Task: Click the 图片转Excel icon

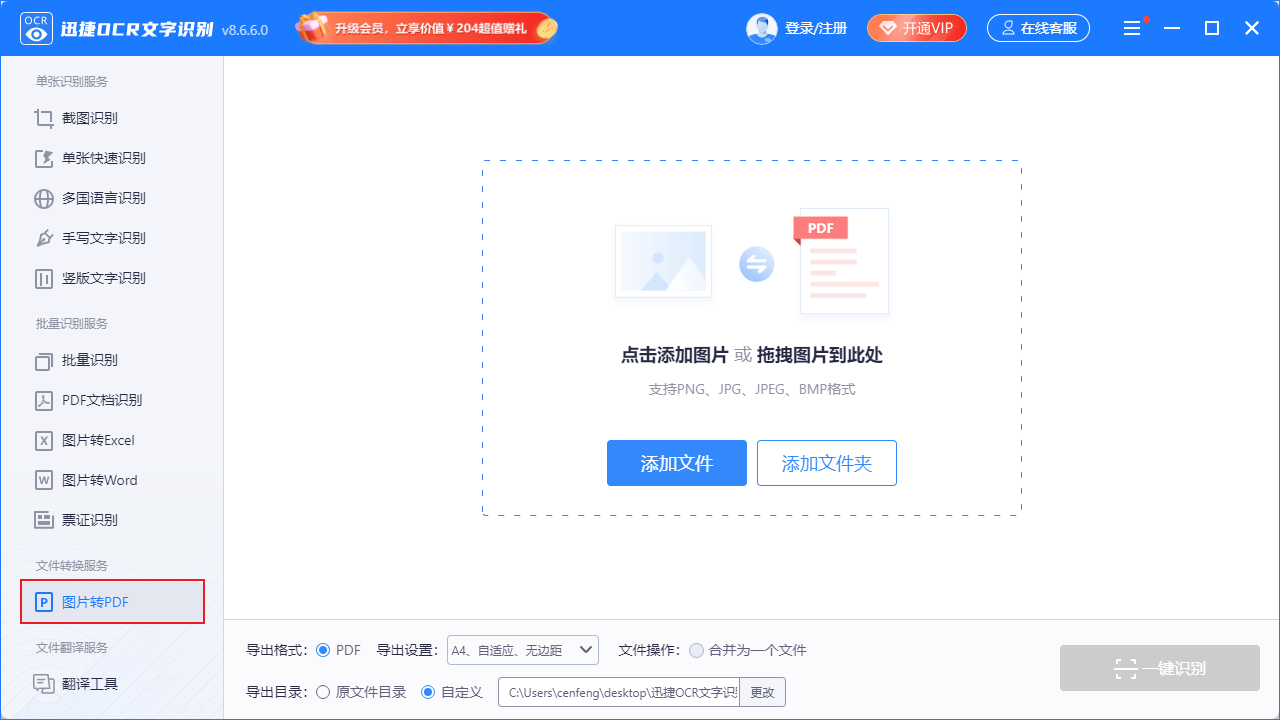Action: pyautogui.click(x=44, y=440)
